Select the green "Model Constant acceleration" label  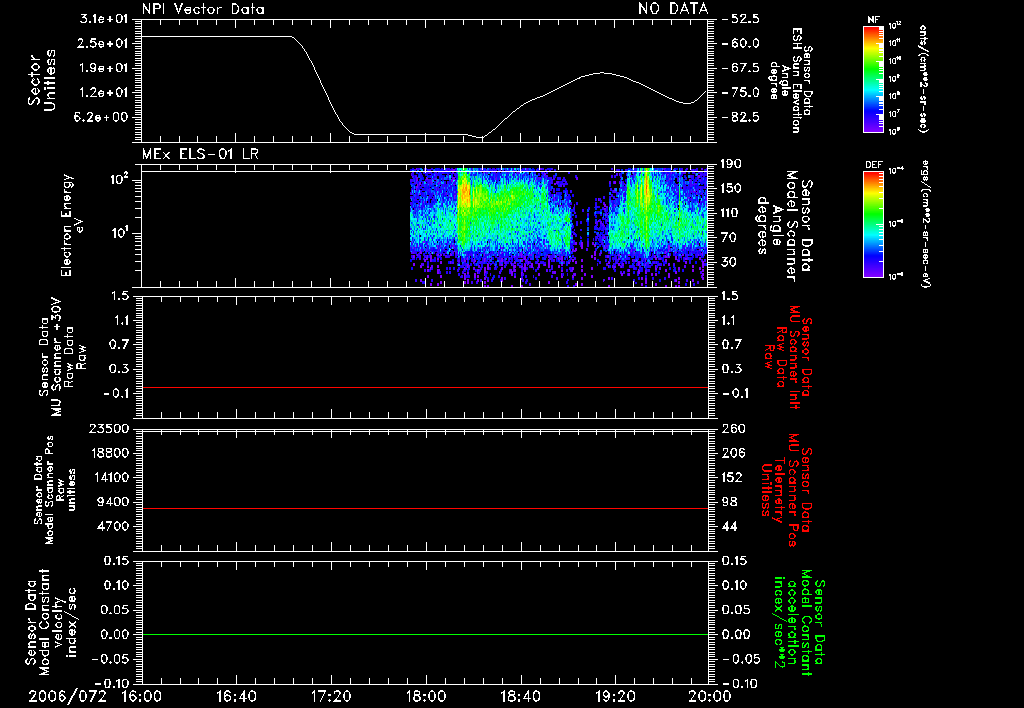pyautogui.click(x=797, y=622)
